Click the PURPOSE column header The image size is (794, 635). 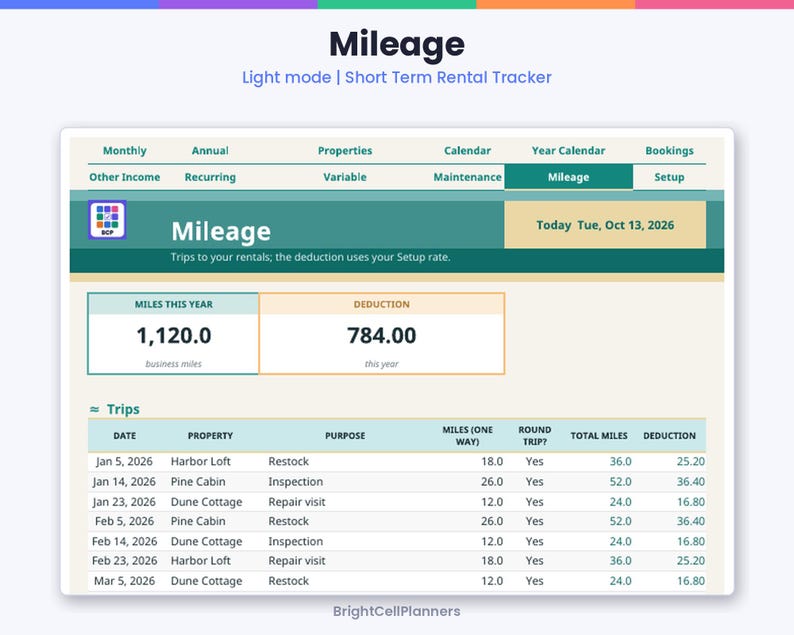click(x=345, y=435)
